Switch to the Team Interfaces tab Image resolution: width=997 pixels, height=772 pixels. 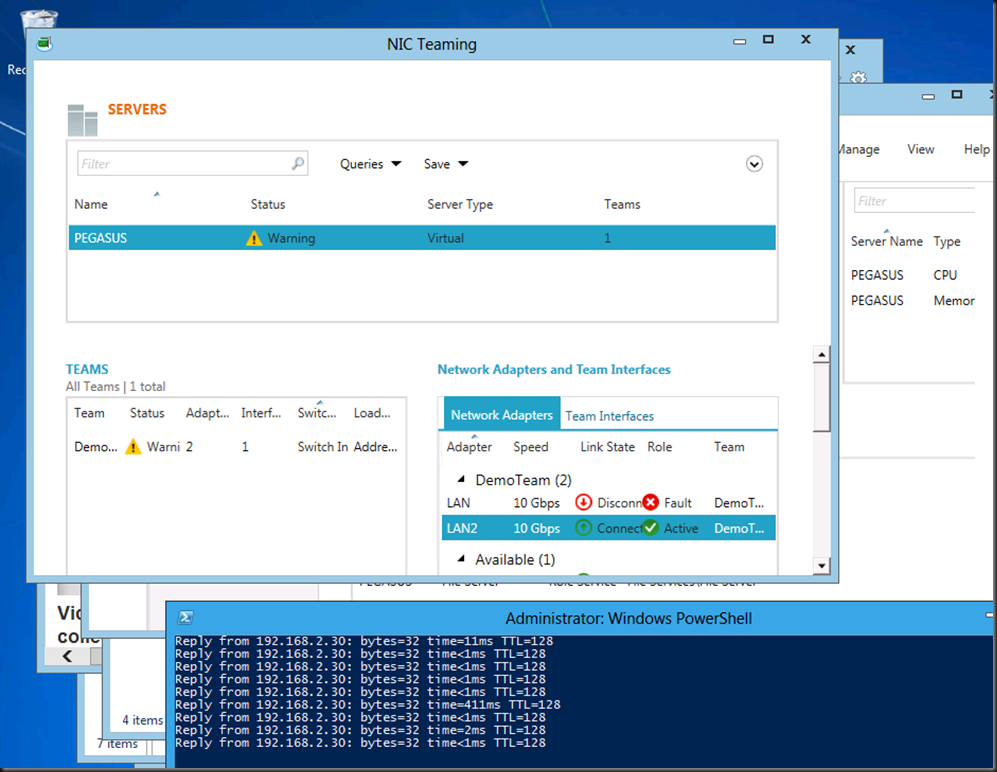pyautogui.click(x=610, y=416)
